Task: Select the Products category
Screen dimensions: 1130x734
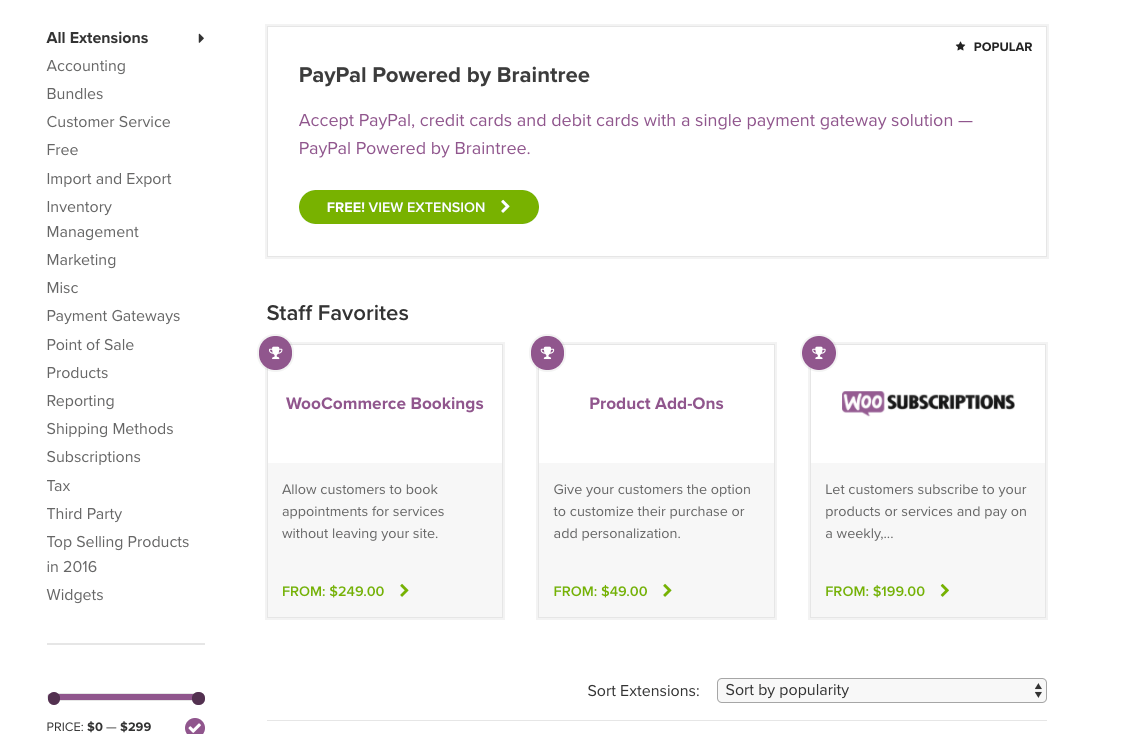Action: pos(77,373)
